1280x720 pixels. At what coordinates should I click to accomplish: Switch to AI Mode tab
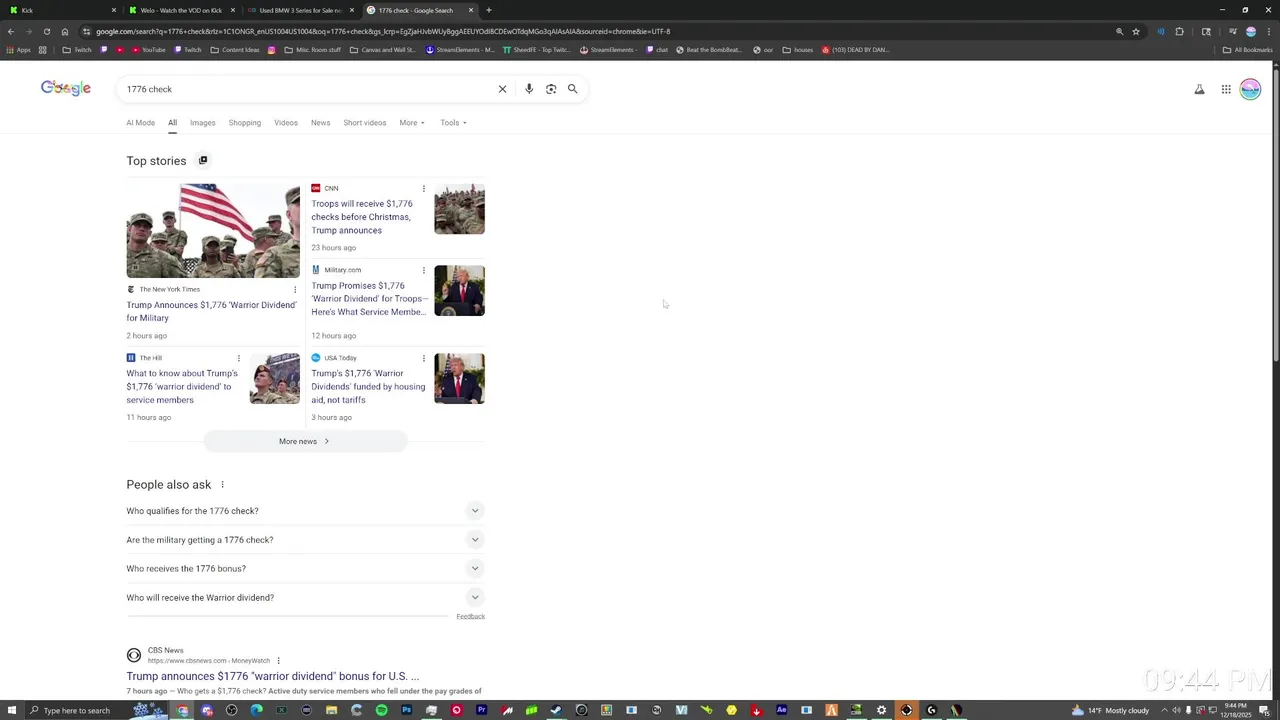pyautogui.click(x=140, y=123)
